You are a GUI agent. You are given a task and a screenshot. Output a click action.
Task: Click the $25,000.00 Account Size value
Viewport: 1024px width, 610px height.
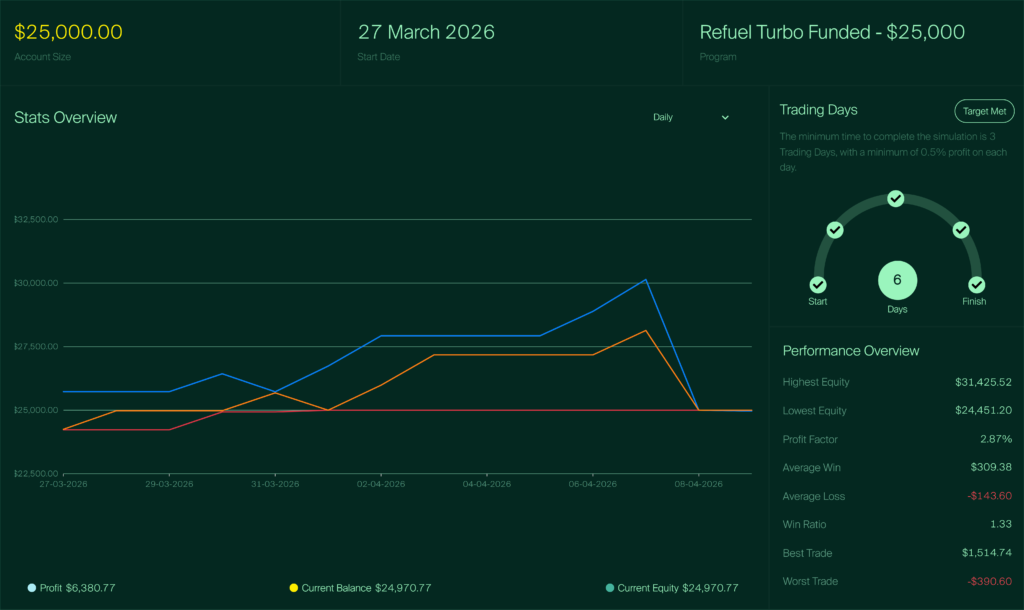(70, 32)
